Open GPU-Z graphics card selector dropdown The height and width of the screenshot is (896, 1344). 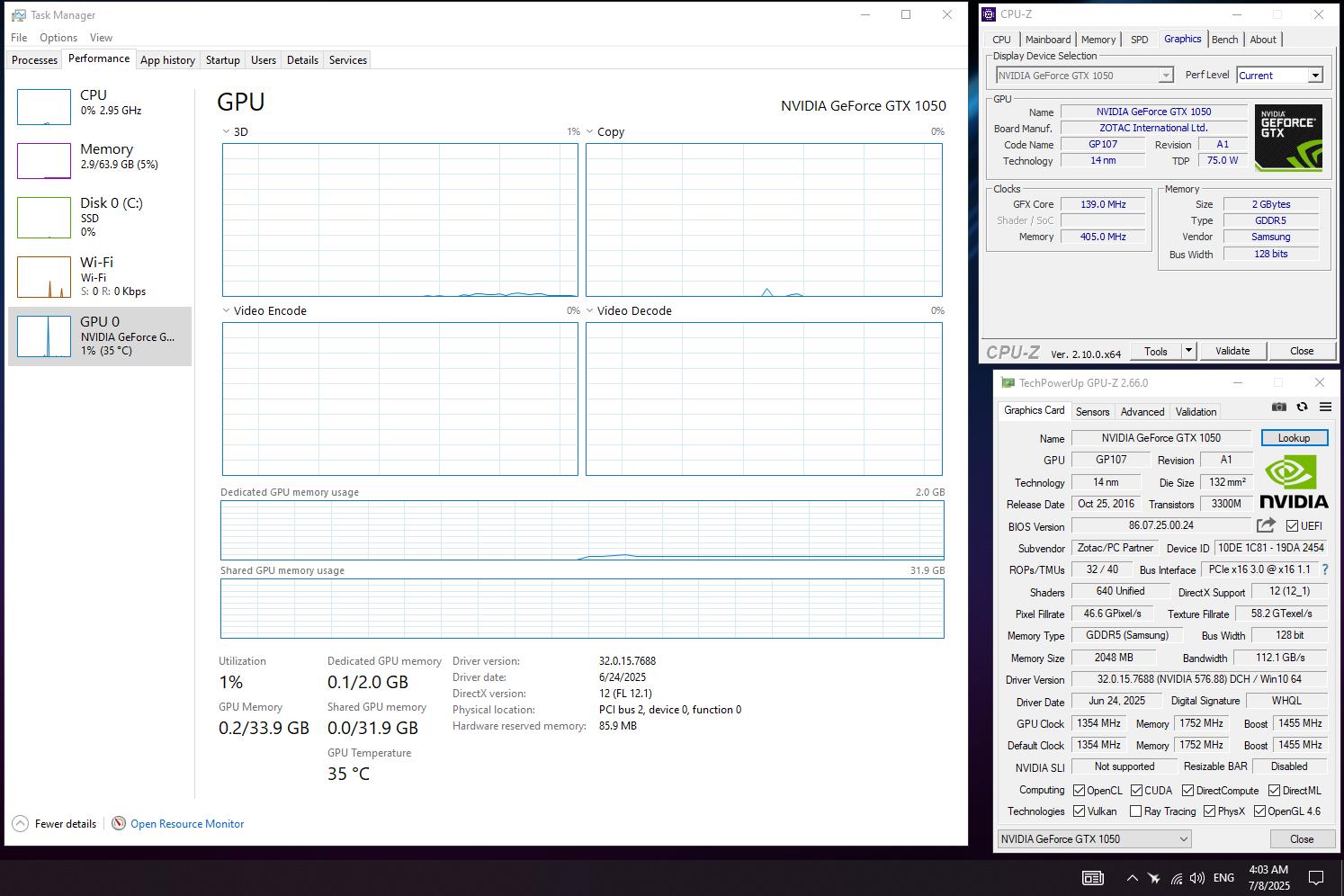(1094, 838)
